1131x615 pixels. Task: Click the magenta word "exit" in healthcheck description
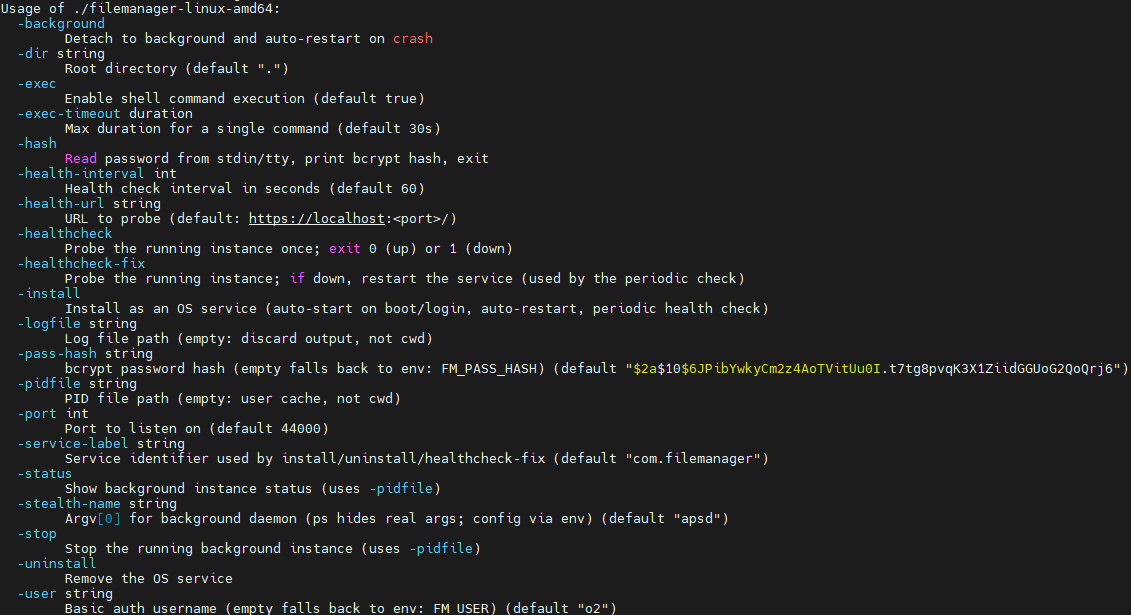[x=345, y=249]
